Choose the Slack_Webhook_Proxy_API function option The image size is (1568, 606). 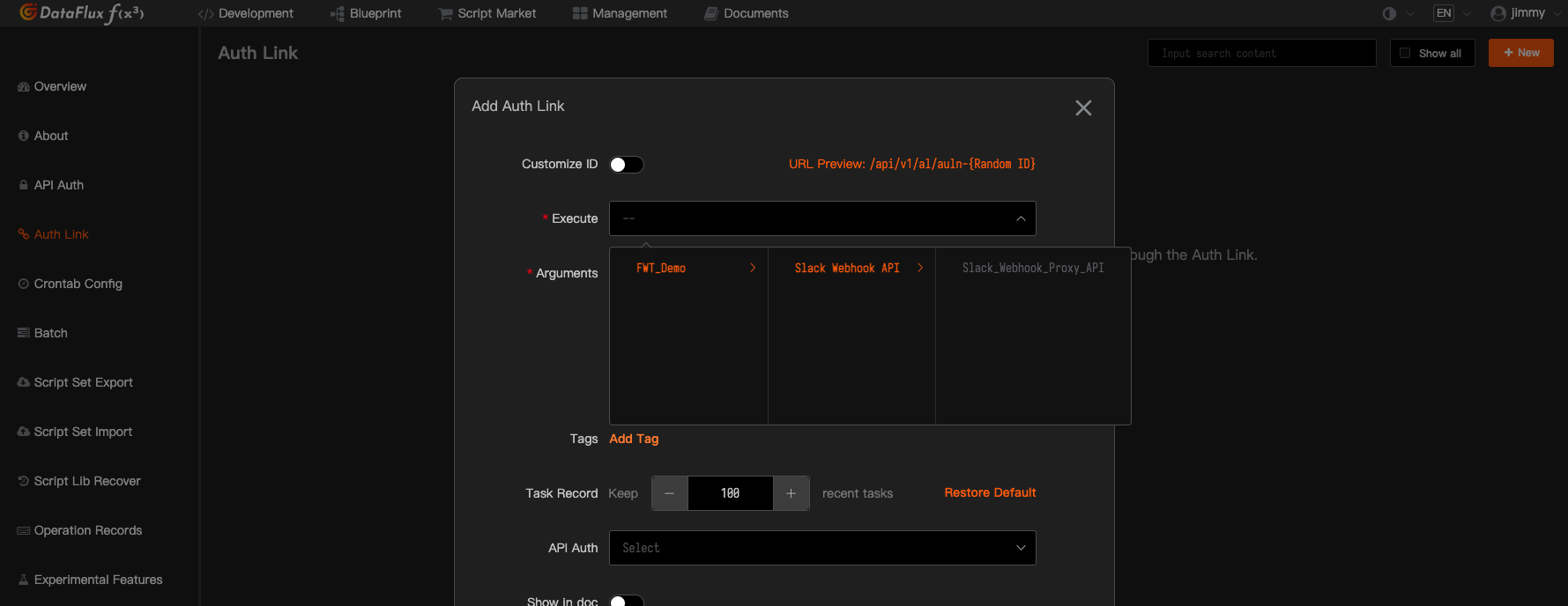pyautogui.click(x=1033, y=268)
